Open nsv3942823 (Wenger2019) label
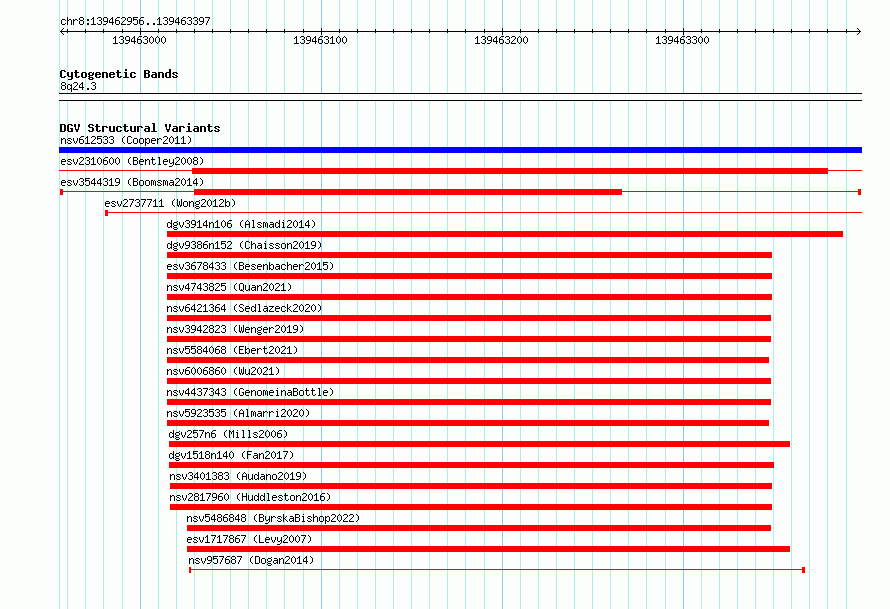This screenshot has width=890, height=609. click(235, 329)
